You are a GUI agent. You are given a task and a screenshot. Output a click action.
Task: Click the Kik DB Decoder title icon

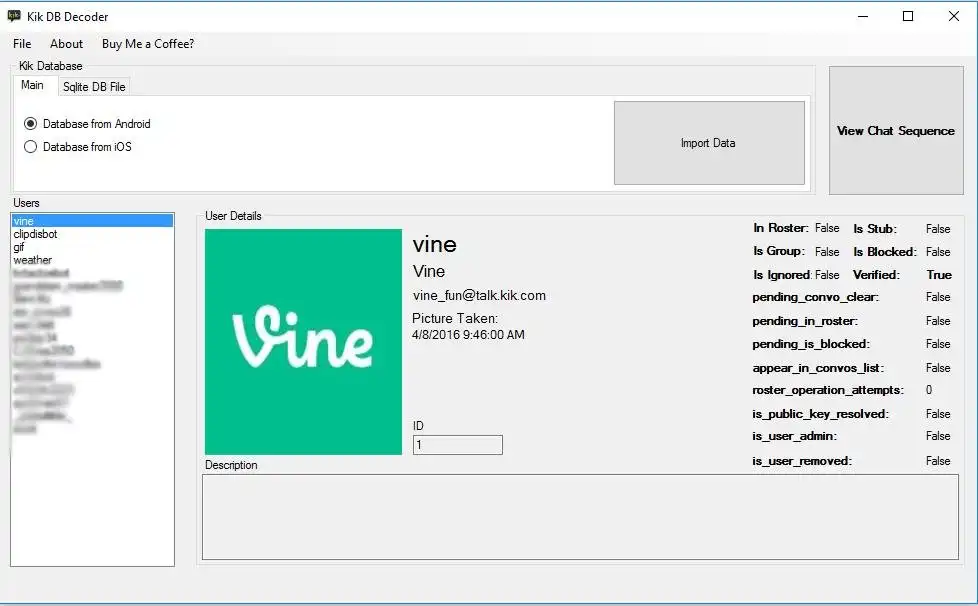14,16
